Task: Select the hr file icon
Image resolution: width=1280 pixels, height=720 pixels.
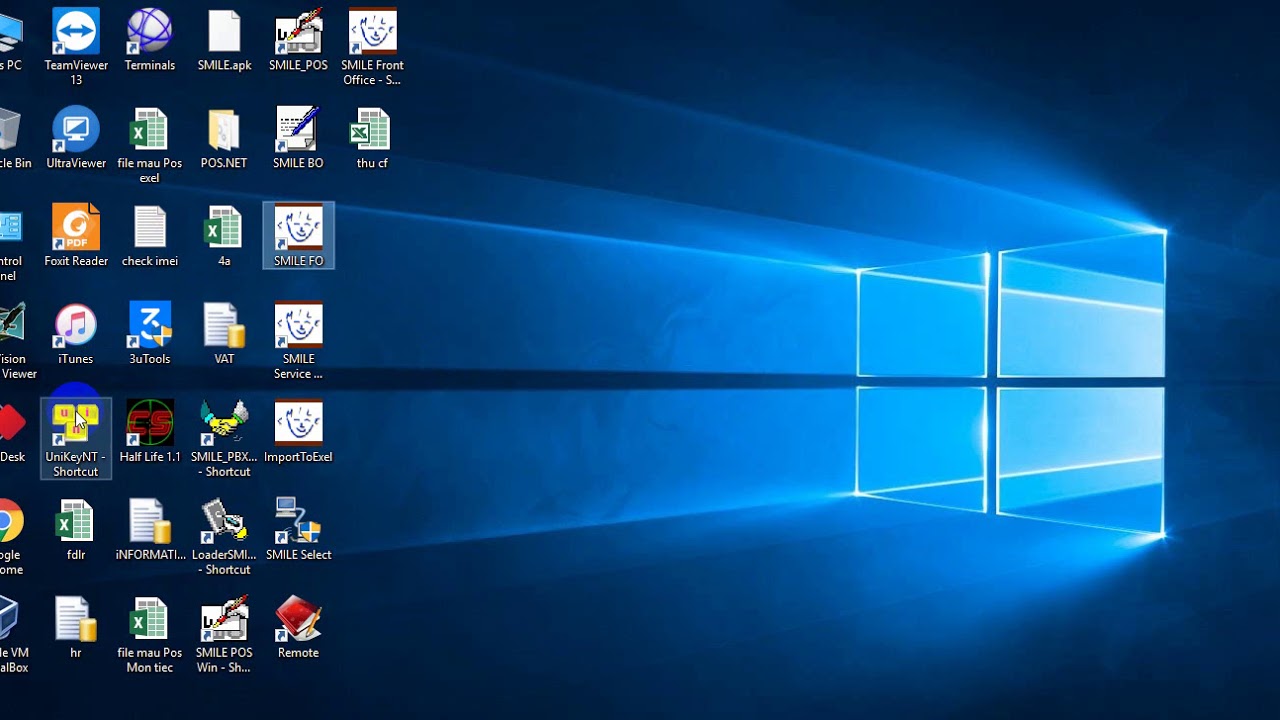Action: [76, 628]
